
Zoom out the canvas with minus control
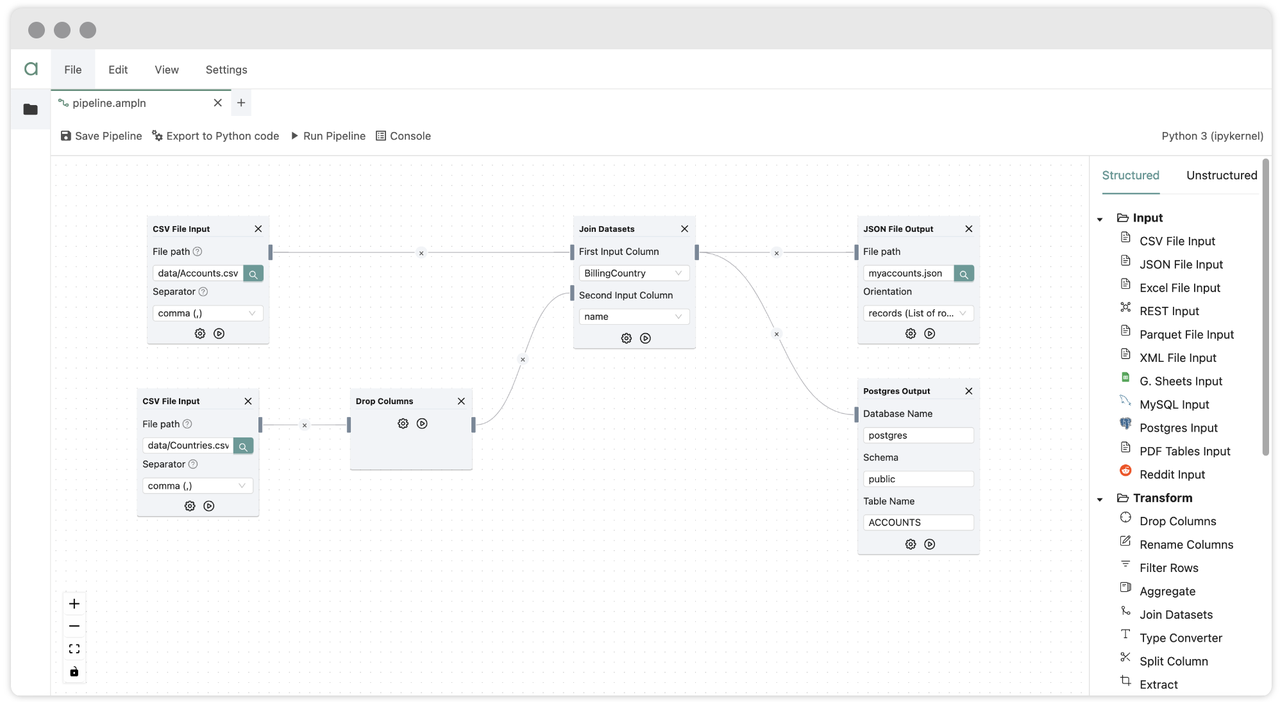(x=74, y=626)
